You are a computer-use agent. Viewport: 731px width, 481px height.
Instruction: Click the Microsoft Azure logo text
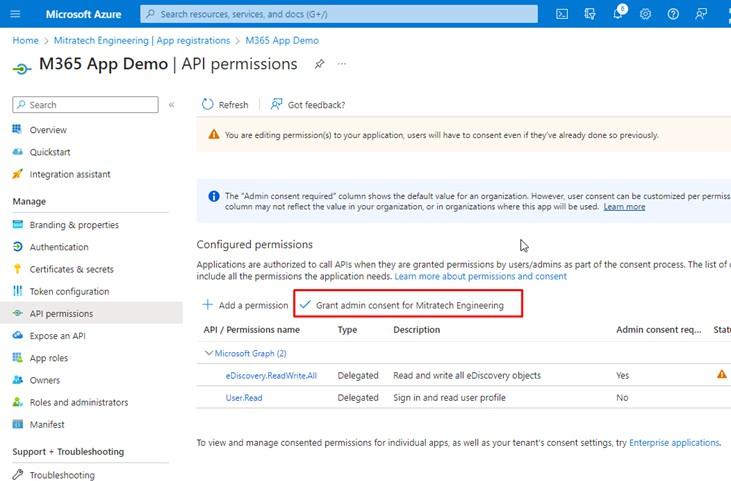[83, 14]
